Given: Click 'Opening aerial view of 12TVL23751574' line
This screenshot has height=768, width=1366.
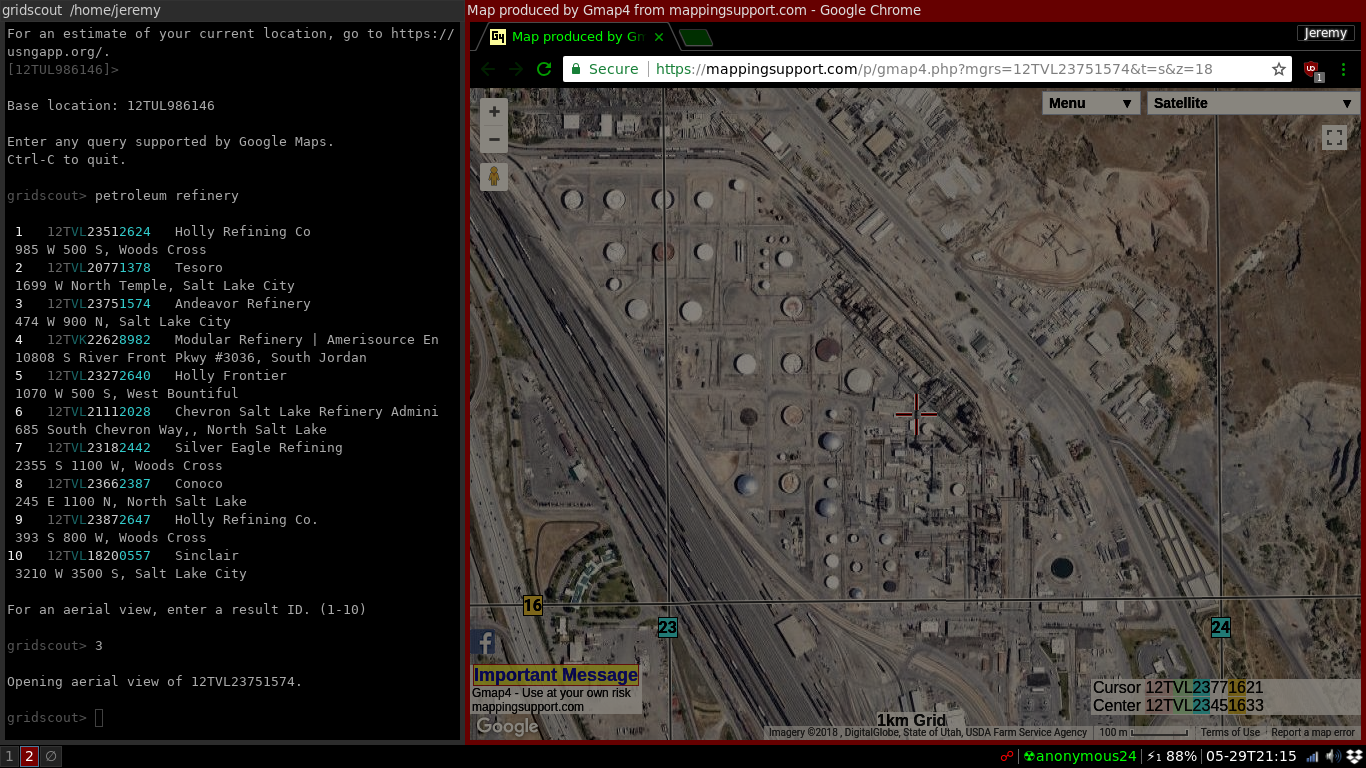Looking at the screenshot, I should click(155, 682).
